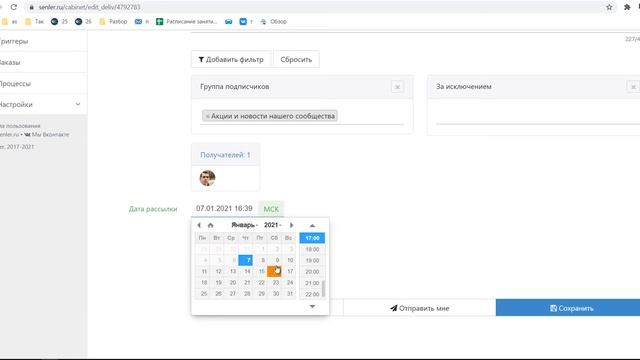Viewport: 640px width, 360px height.
Task: Select January 8 in the calendar
Action: [x=260, y=260]
